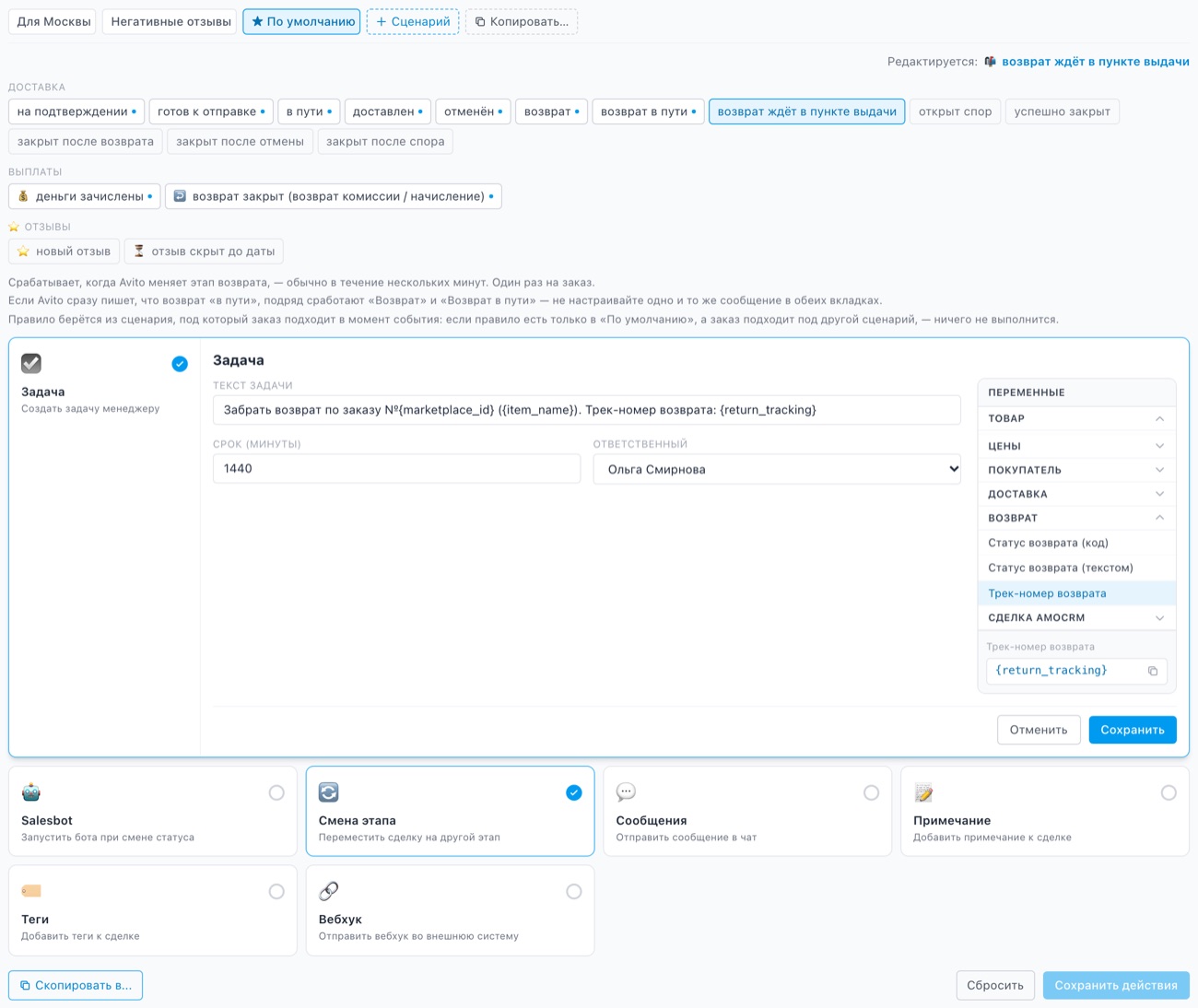The width and height of the screenshot is (1198, 1008).
Task: Focus the Срок (минуты) field showing 1440
Action: (x=397, y=468)
